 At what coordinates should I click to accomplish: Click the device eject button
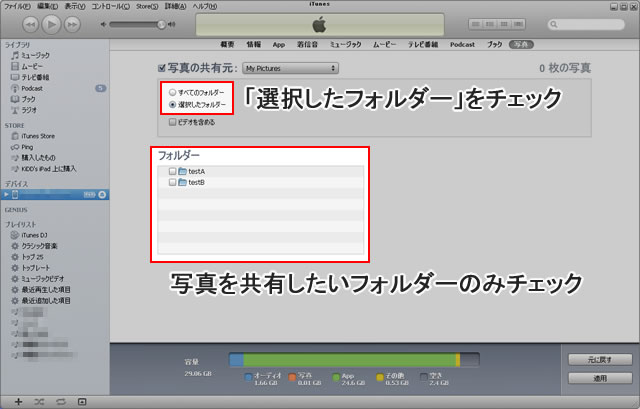(102, 195)
